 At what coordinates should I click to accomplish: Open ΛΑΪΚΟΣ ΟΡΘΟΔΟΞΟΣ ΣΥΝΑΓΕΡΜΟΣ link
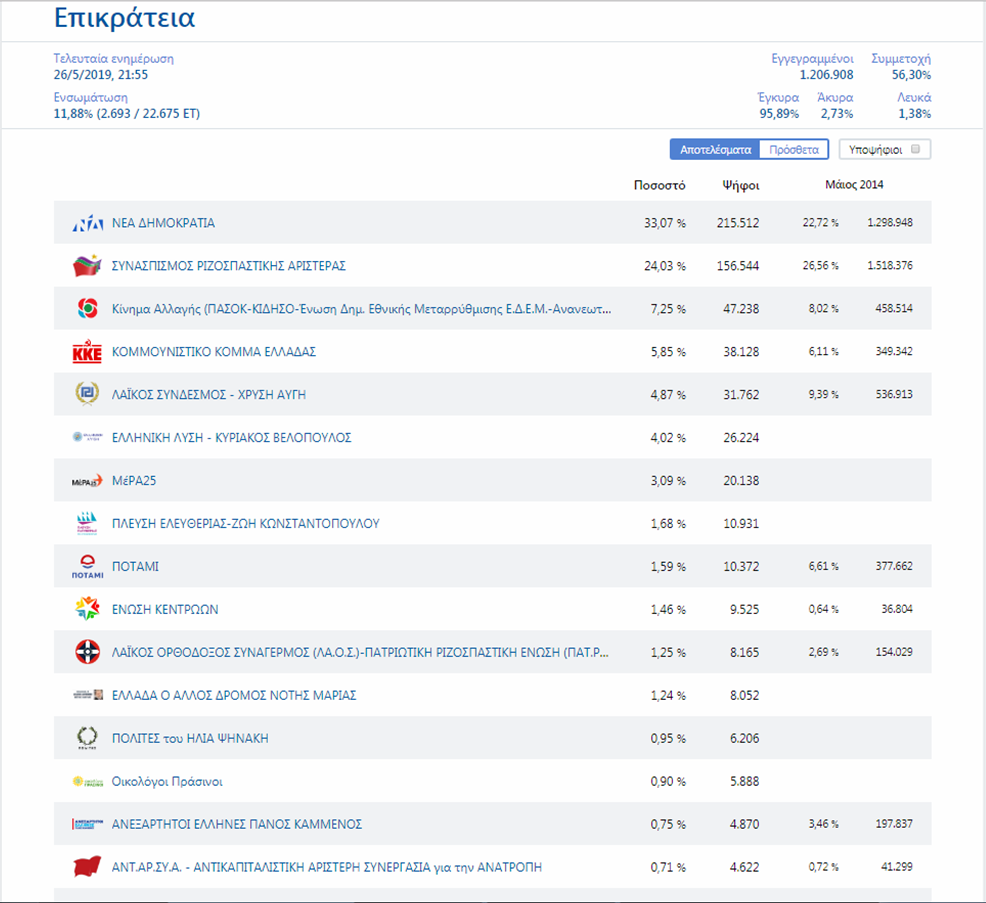coord(360,652)
